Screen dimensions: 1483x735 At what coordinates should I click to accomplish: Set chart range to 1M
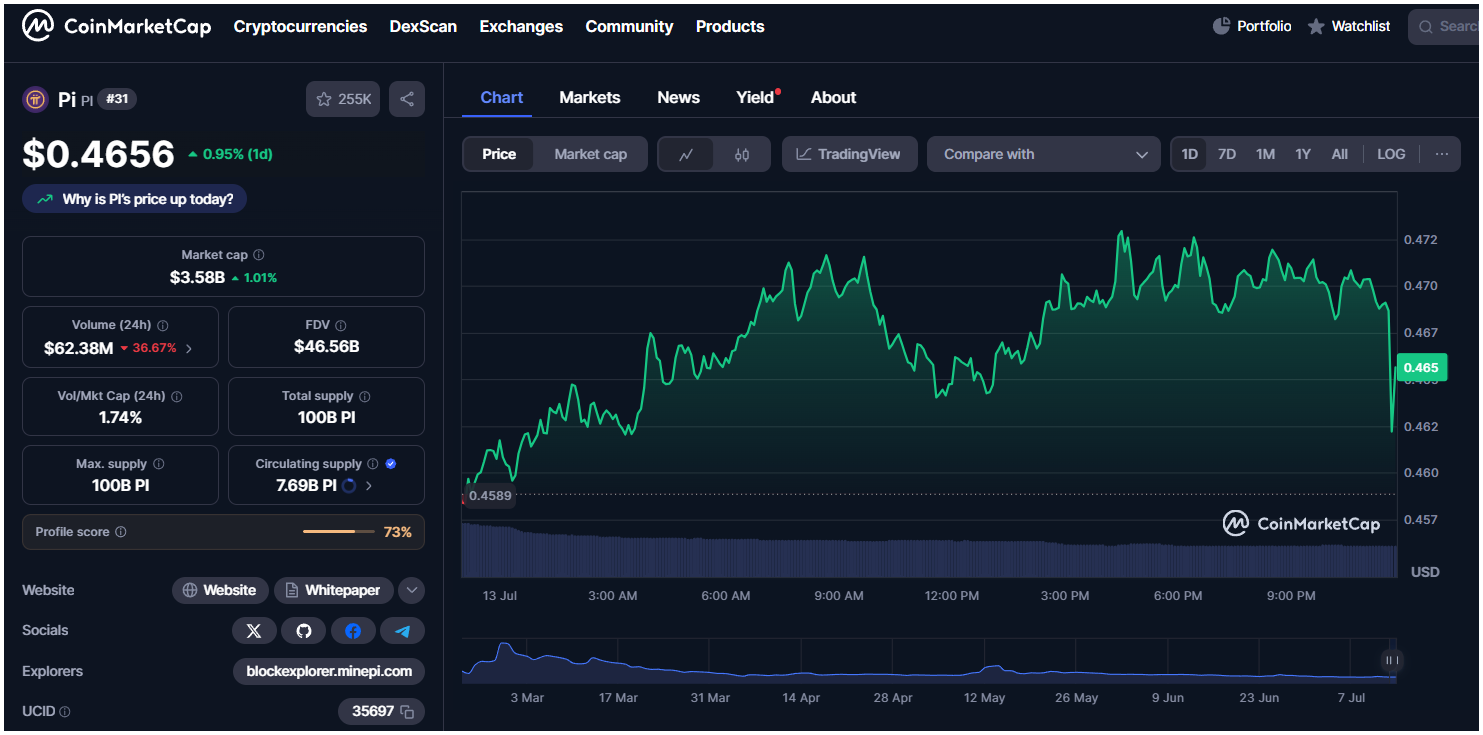[x=1265, y=154]
